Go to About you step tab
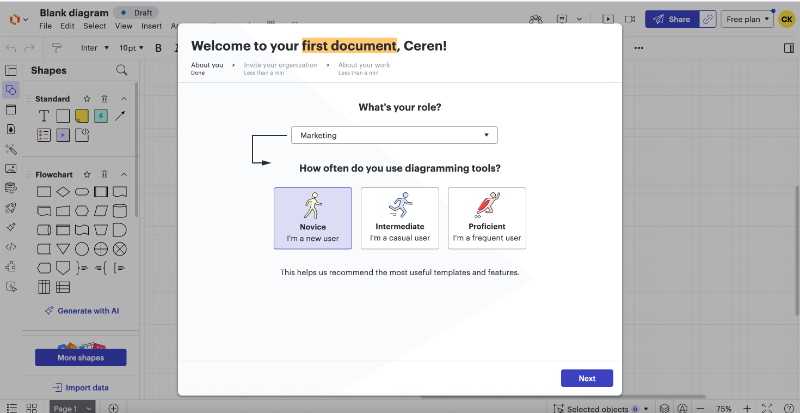The width and height of the screenshot is (800, 413). pyautogui.click(x=207, y=68)
